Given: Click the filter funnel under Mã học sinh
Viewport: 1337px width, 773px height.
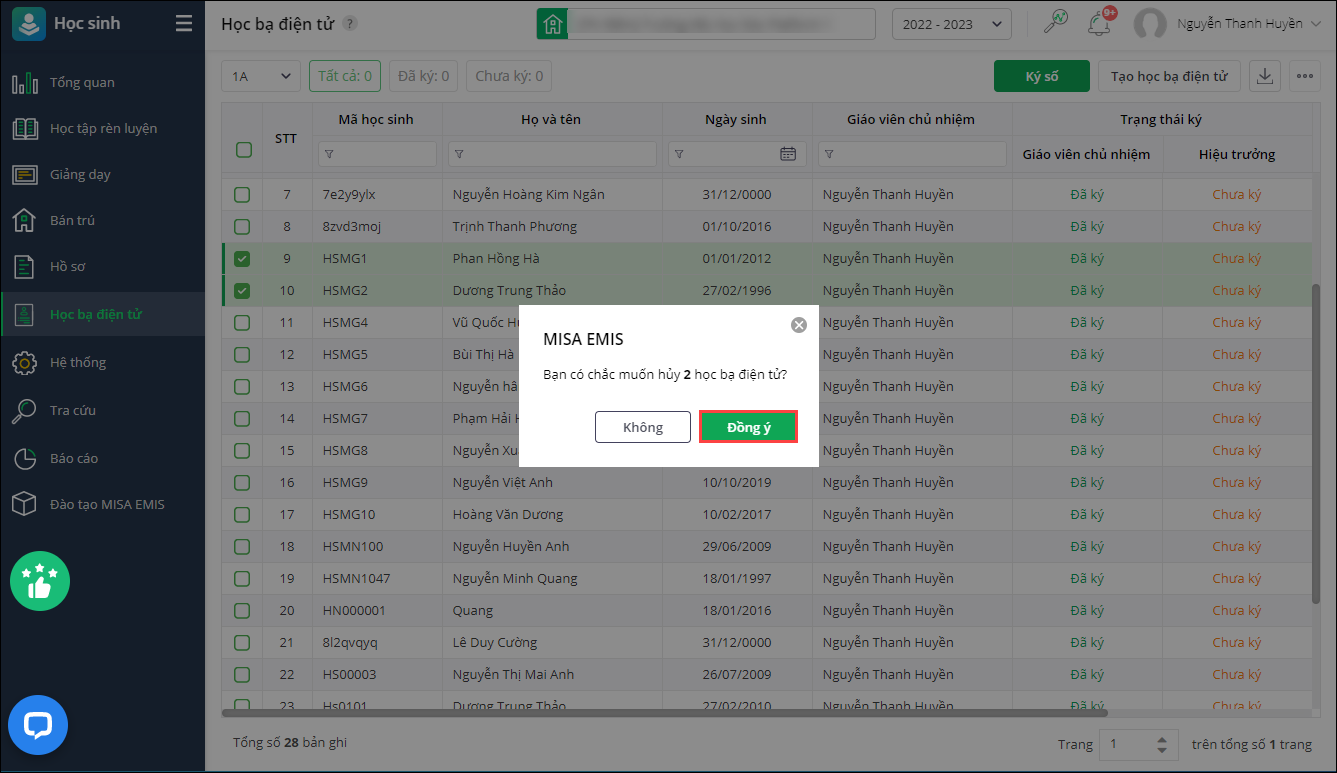Looking at the screenshot, I should click(329, 154).
